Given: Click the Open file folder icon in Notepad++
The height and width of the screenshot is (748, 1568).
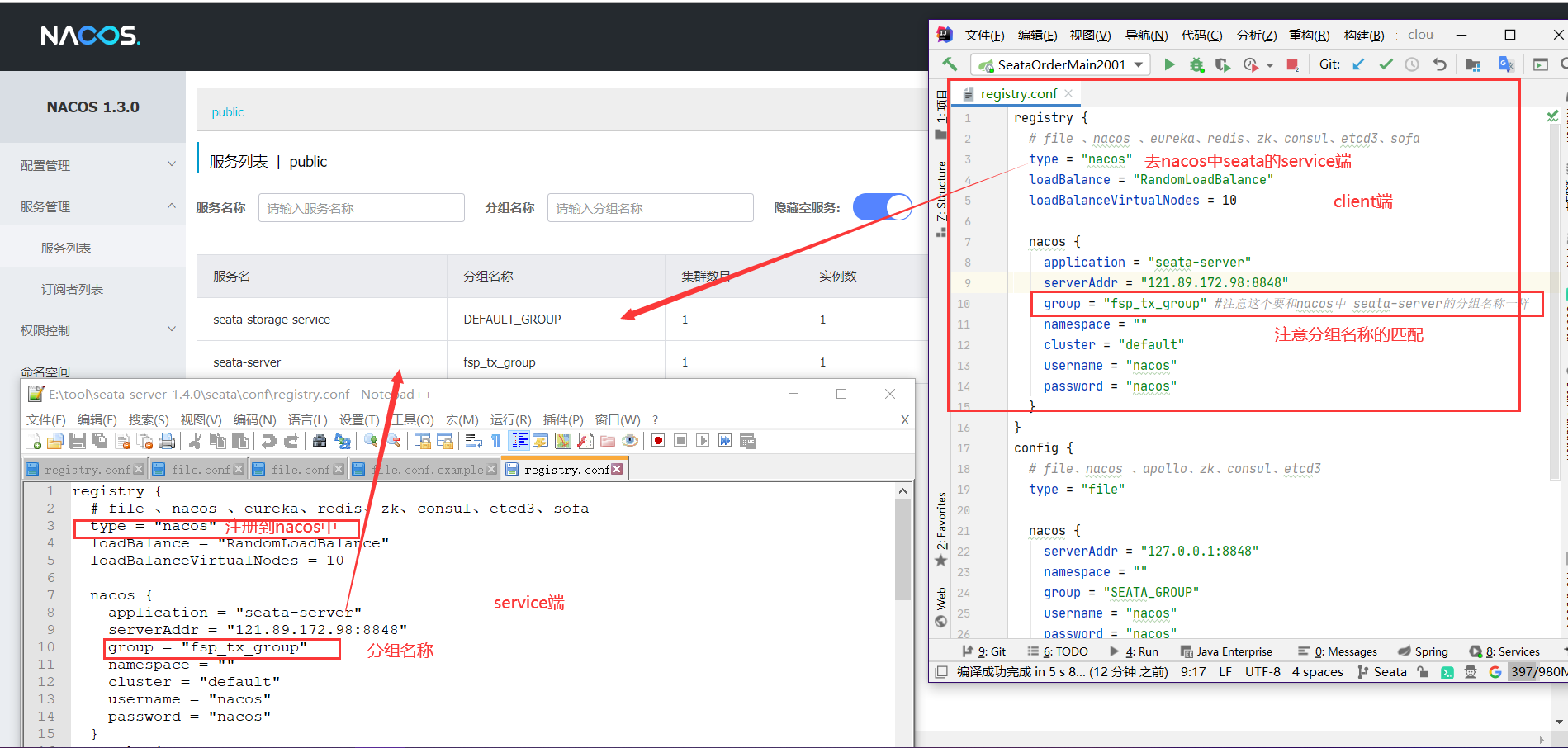Looking at the screenshot, I should pos(55,441).
